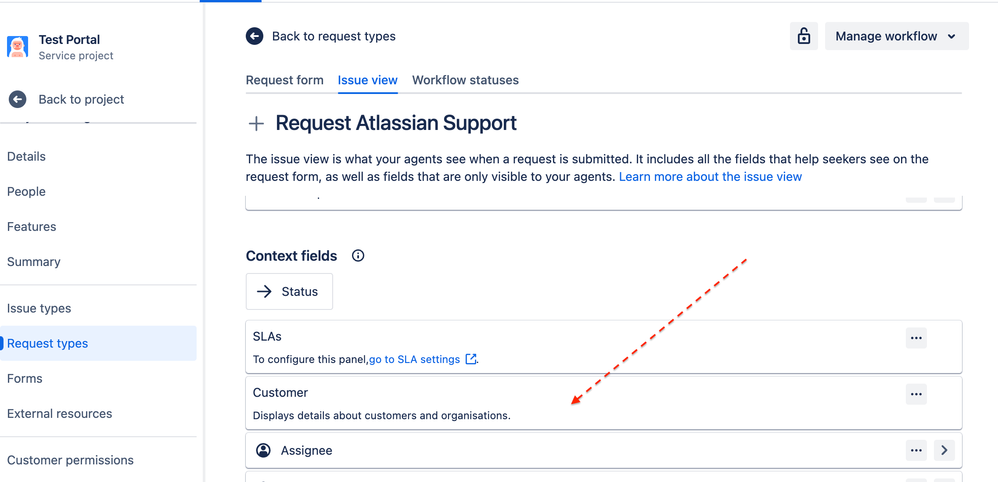Screen dimensions: 998x482
Task: Select the Forms sidebar item
Action: point(25,378)
